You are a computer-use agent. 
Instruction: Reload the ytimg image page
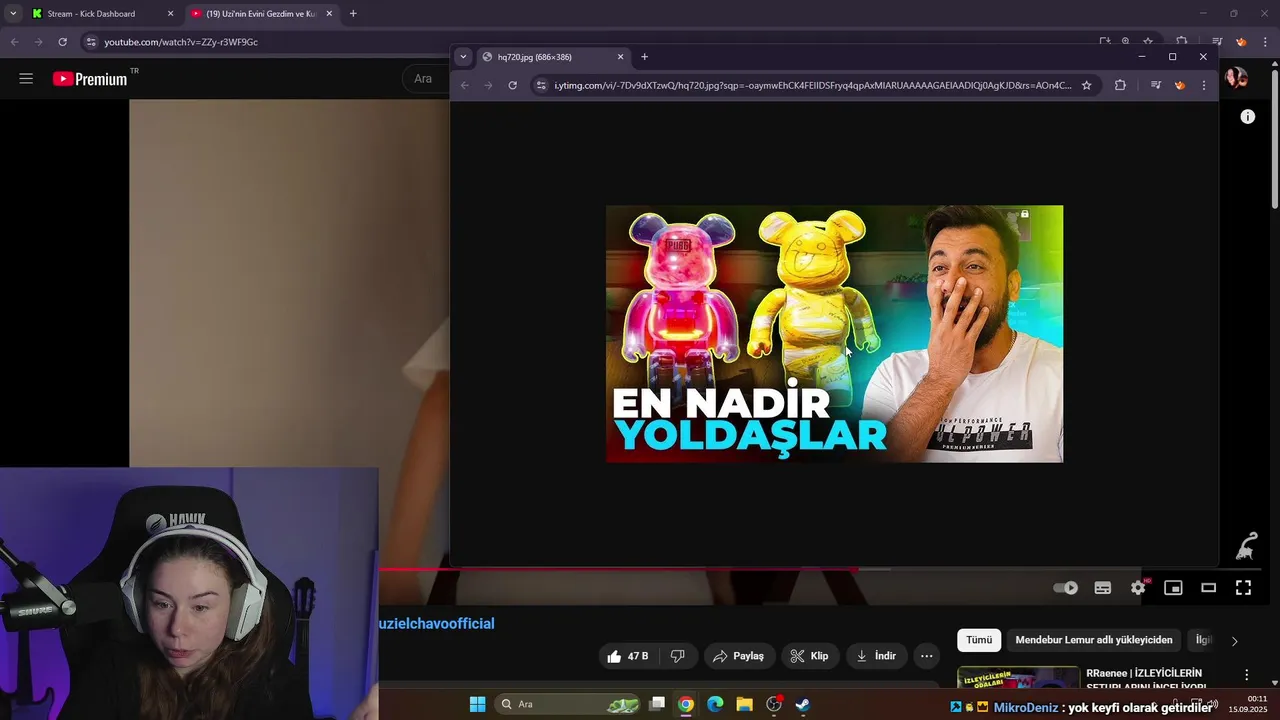pyautogui.click(x=512, y=85)
